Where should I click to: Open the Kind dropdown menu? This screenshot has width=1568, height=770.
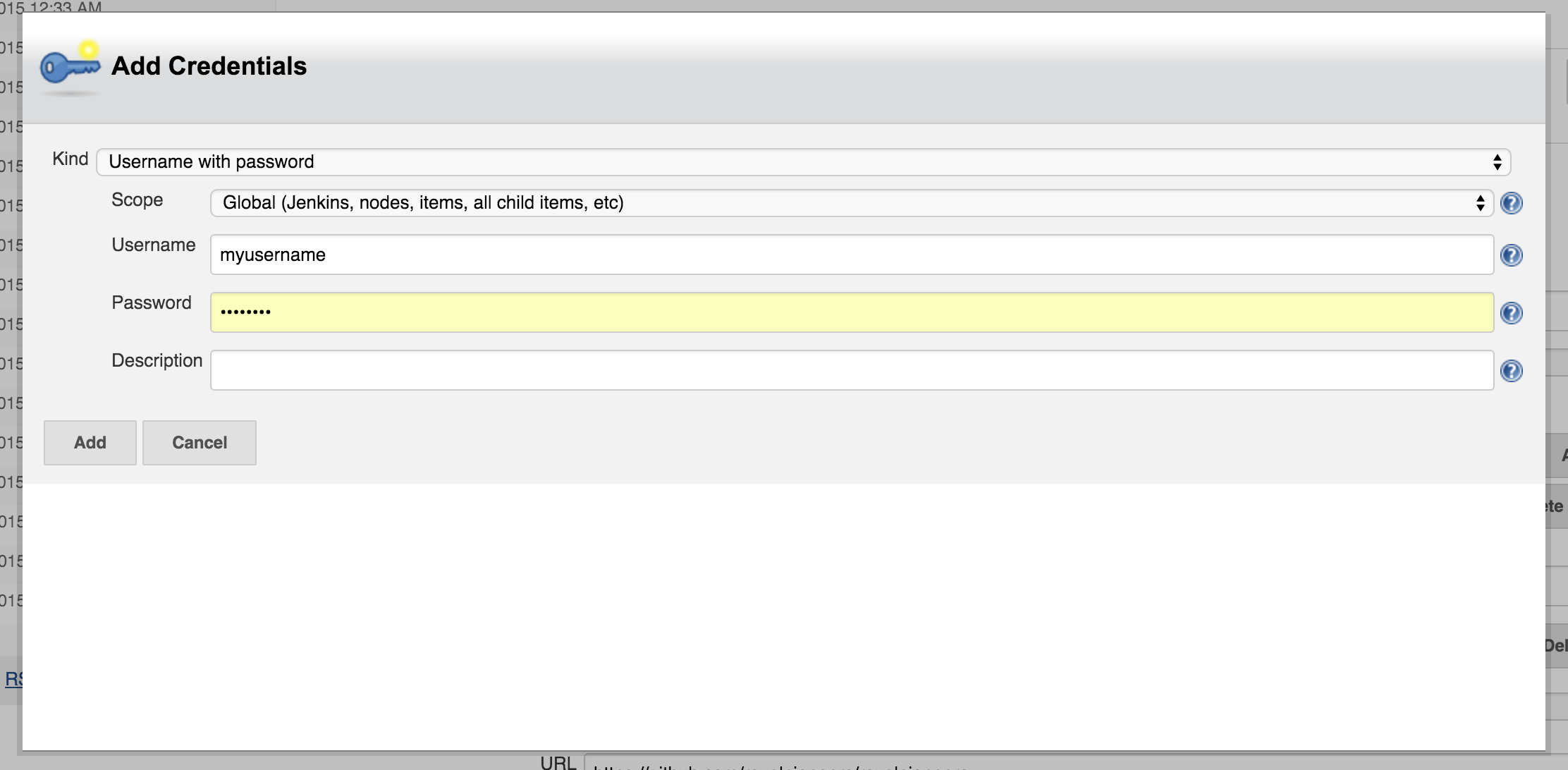tap(803, 162)
